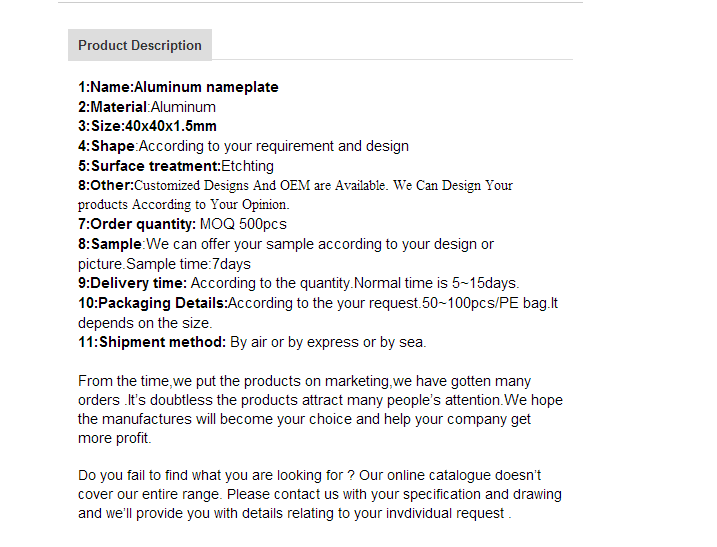Select the Size 40x40x1.5mm line

[x=147, y=126]
